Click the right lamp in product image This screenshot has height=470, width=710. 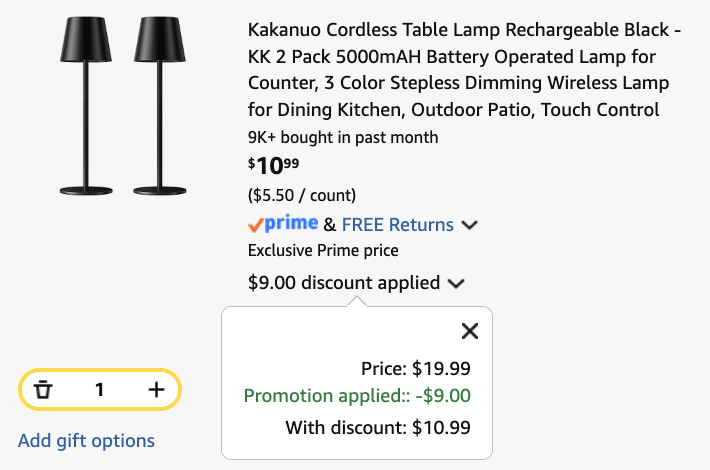[x=159, y=106]
